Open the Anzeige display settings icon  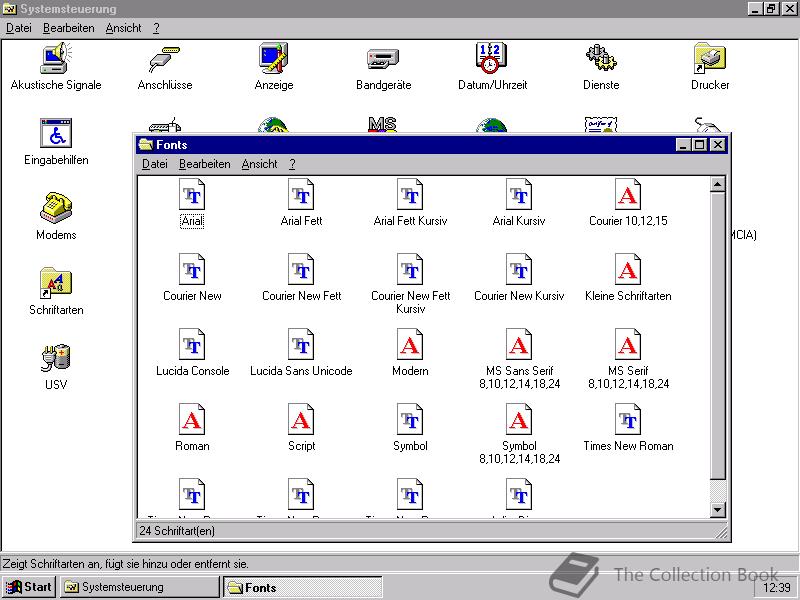(x=274, y=58)
